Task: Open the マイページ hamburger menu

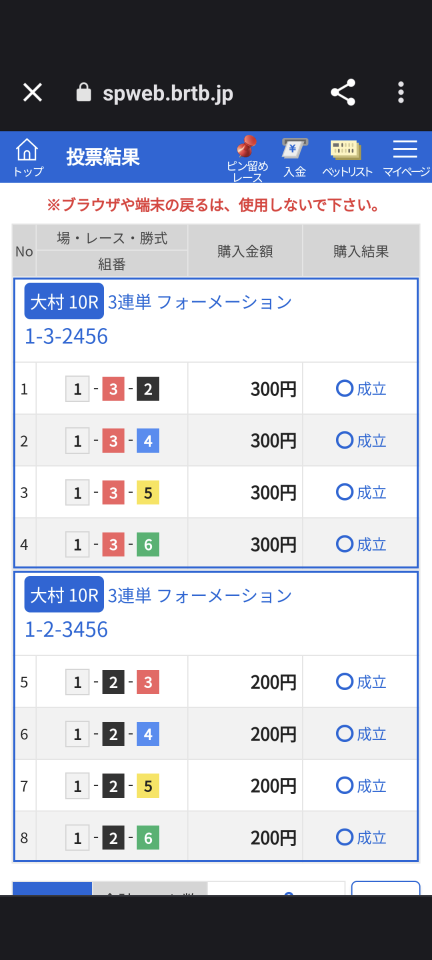Action: pos(406,158)
